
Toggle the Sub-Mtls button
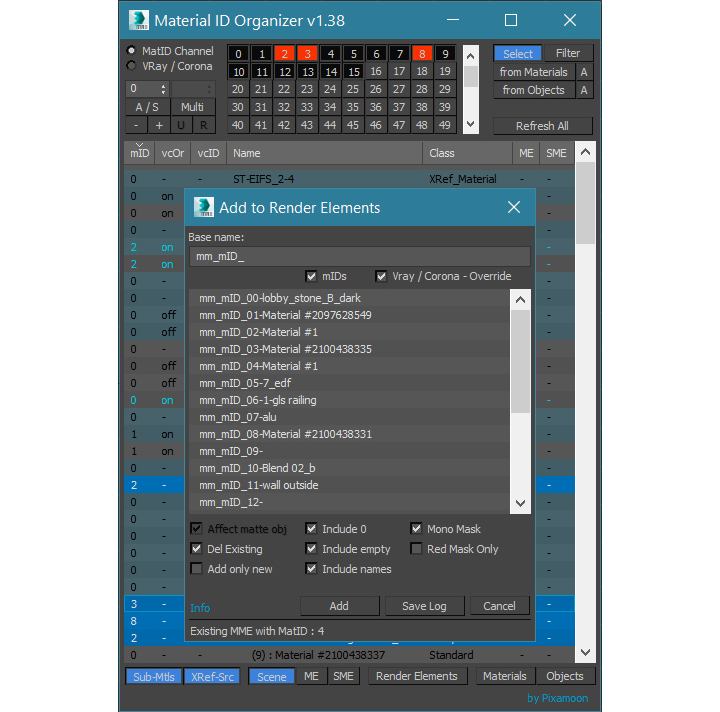tap(154, 677)
